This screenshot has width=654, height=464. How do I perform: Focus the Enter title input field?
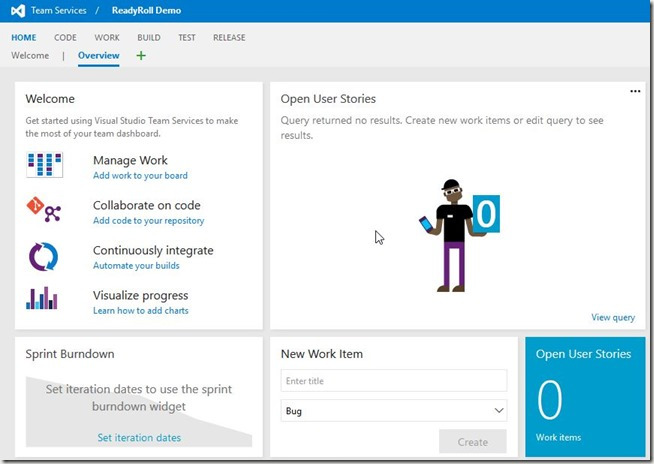coord(394,381)
